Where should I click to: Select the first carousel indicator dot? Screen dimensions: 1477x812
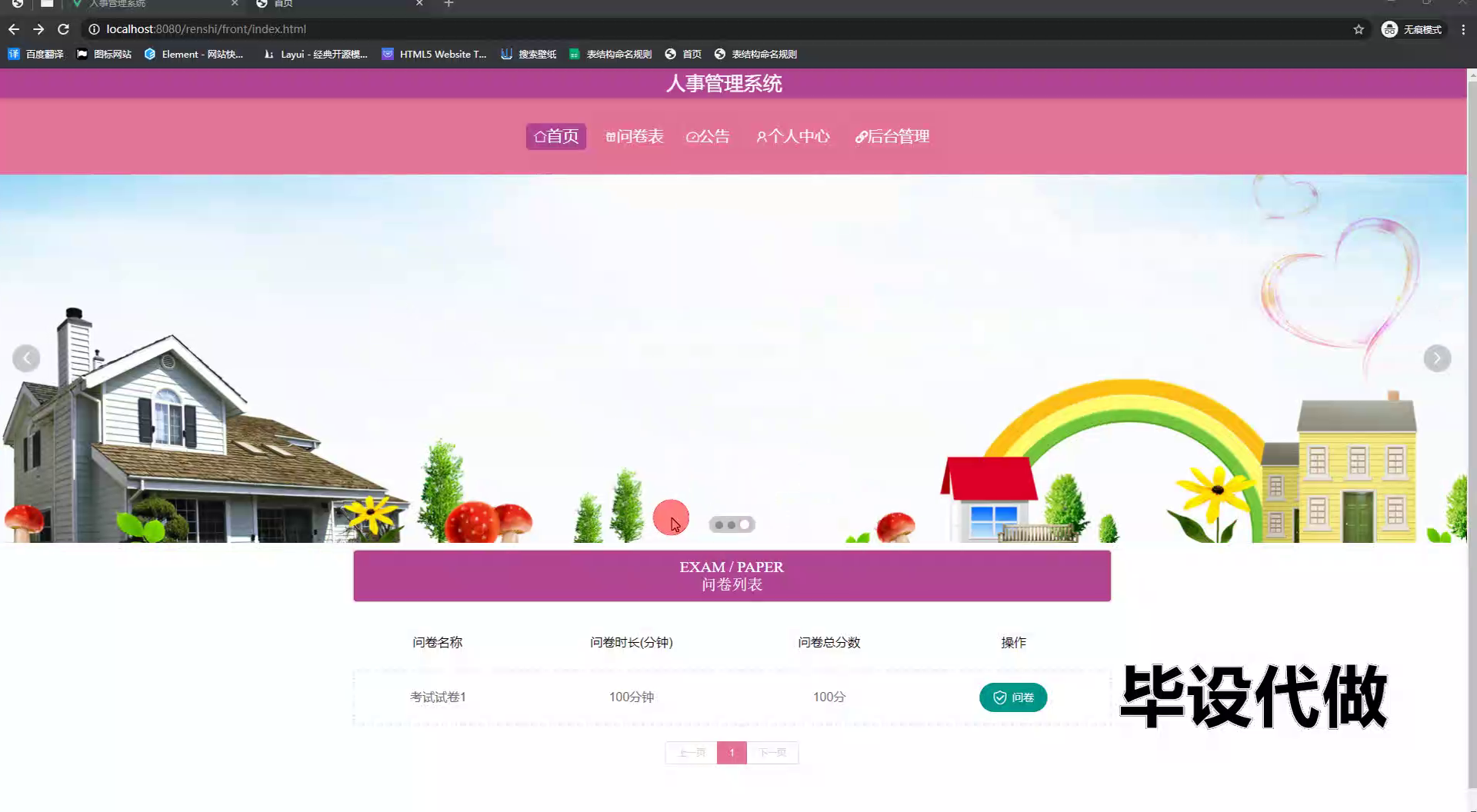(718, 525)
